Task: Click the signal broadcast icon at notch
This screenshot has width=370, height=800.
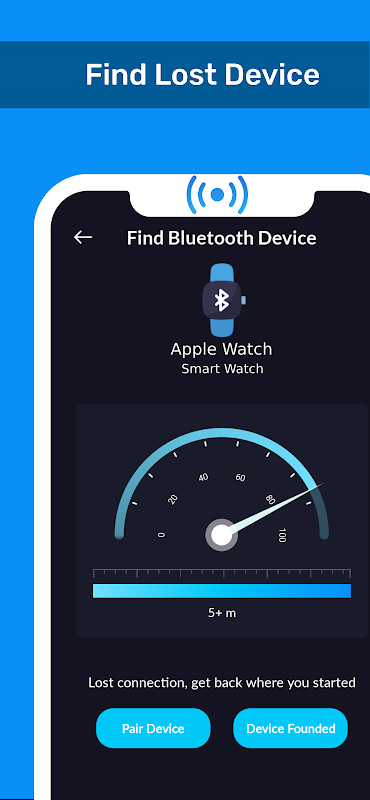Action: click(x=217, y=194)
